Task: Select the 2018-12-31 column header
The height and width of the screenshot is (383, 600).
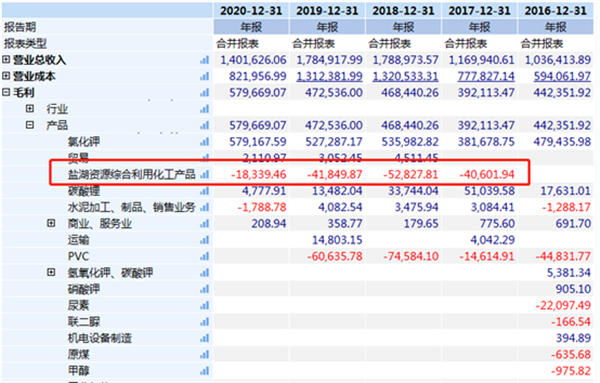Action: click(403, 10)
